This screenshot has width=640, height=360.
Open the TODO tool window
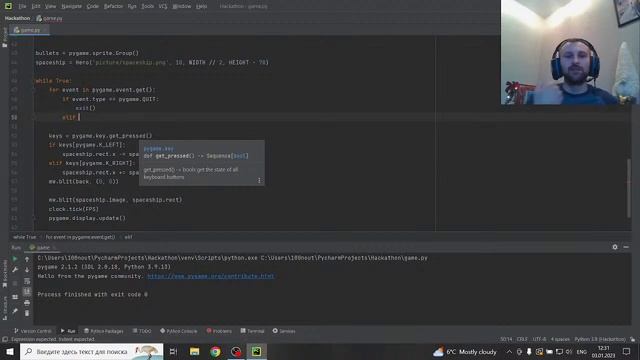(142, 331)
